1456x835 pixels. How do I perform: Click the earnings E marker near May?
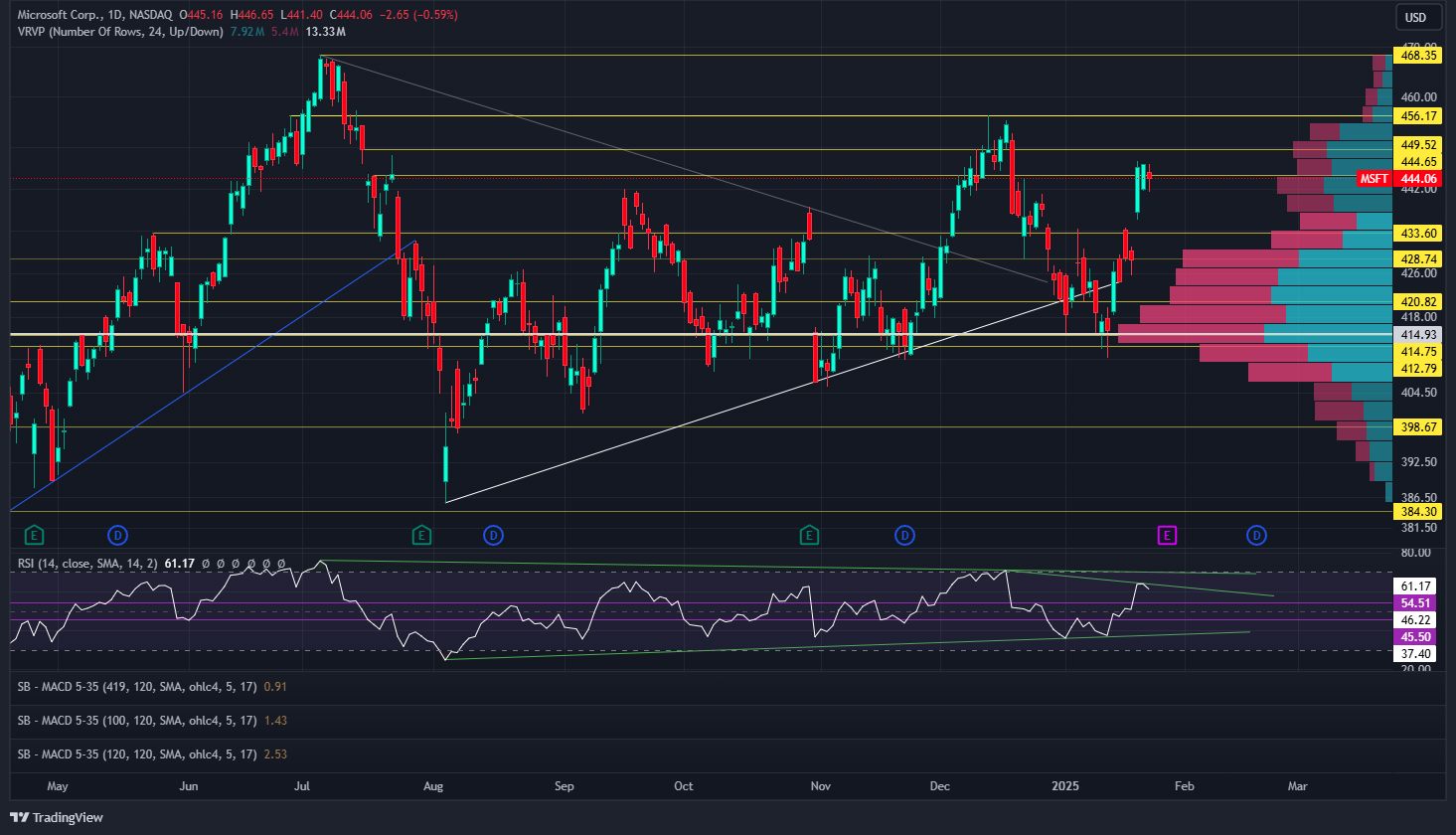[34, 536]
